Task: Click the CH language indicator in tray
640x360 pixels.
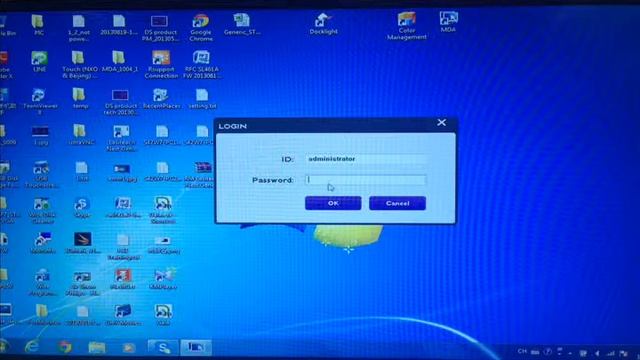Action: tap(522, 351)
